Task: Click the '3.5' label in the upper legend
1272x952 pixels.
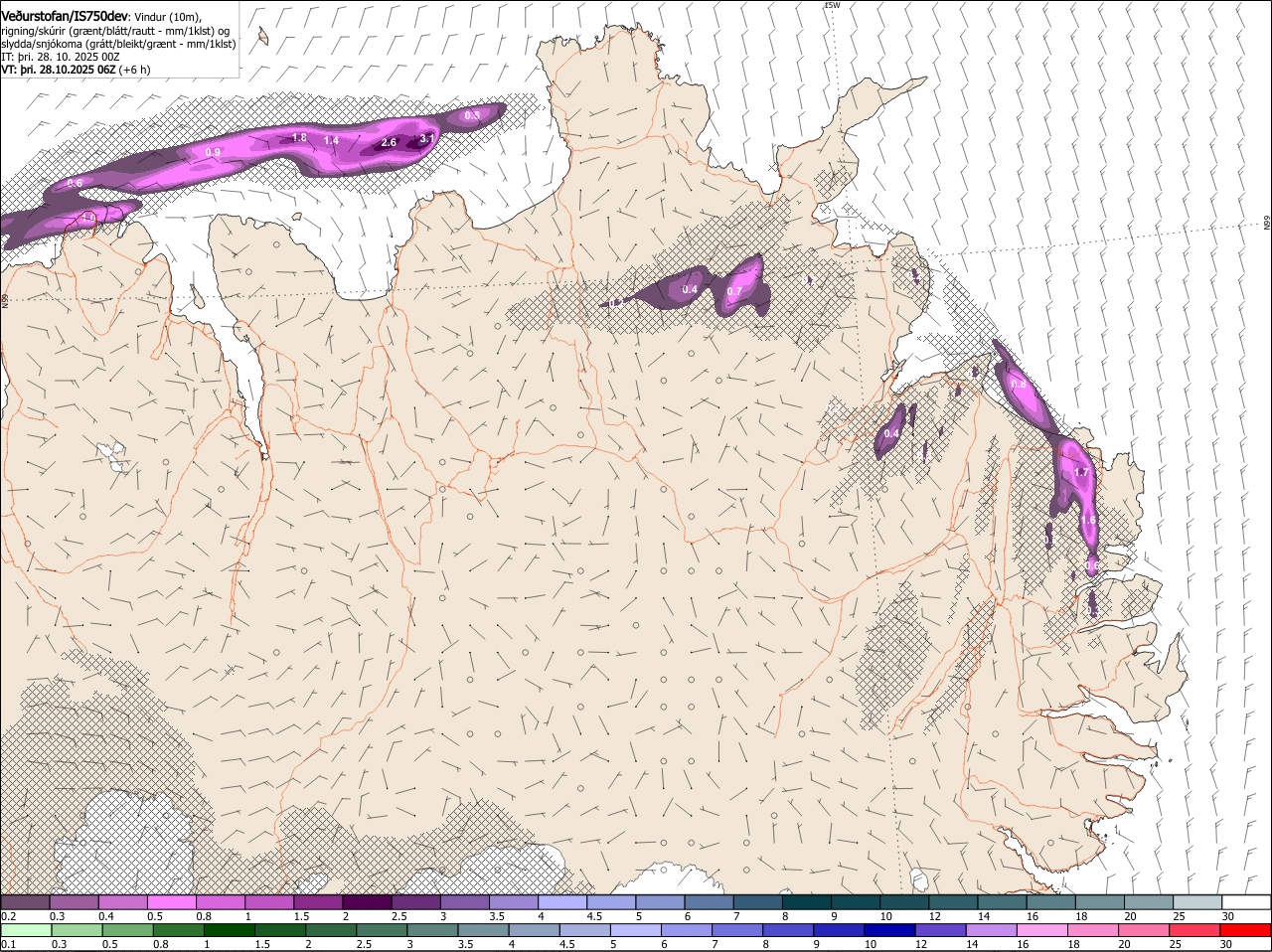Action: click(x=496, y=915)
